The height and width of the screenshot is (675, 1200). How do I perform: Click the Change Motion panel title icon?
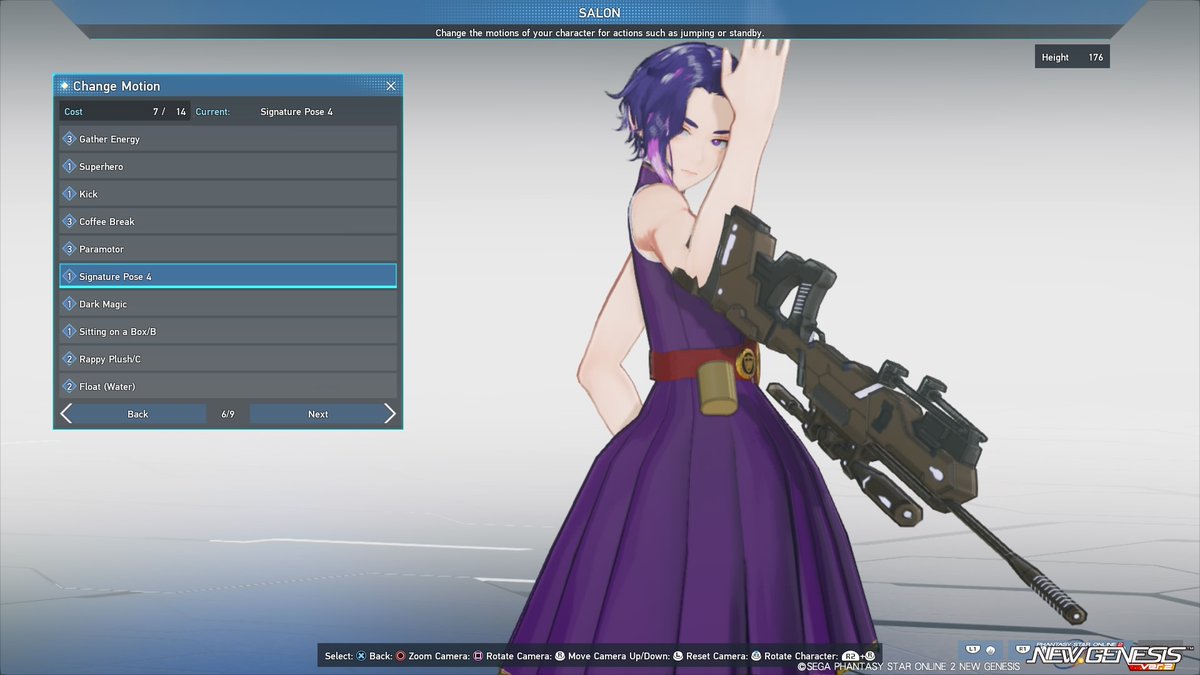coord(64,86)
